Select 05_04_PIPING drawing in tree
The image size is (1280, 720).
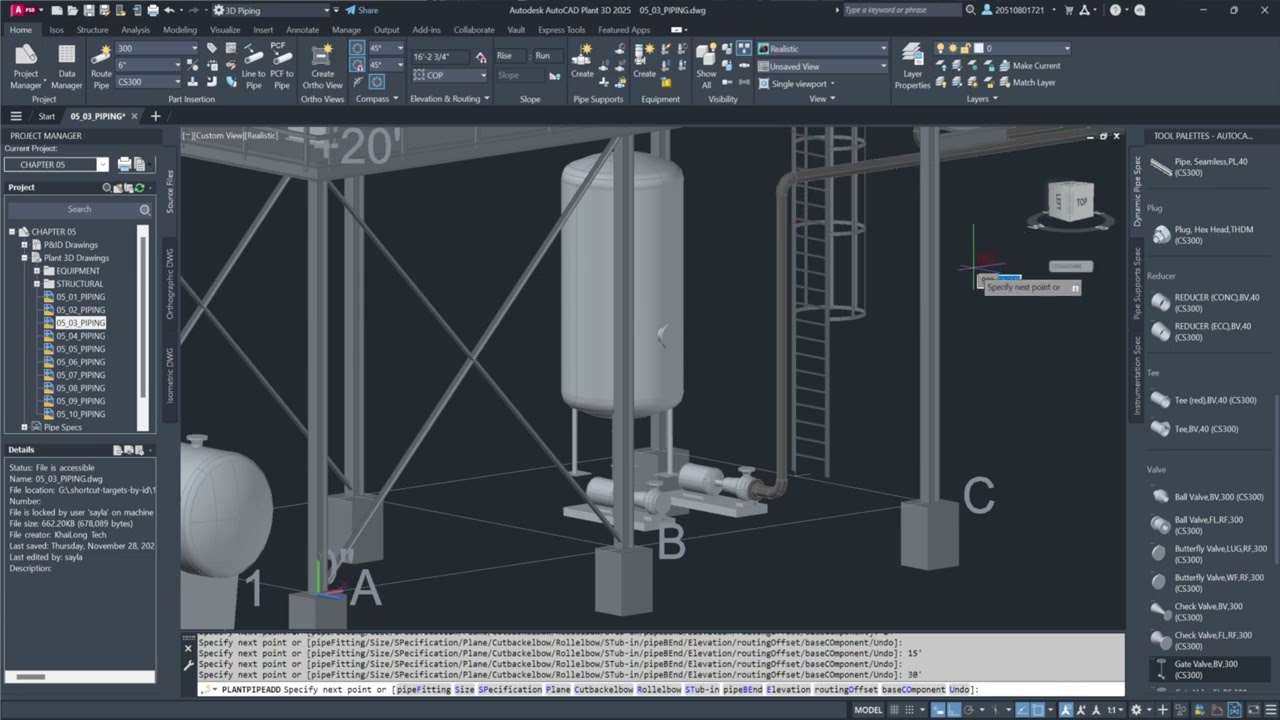click(x=80, y=336)
